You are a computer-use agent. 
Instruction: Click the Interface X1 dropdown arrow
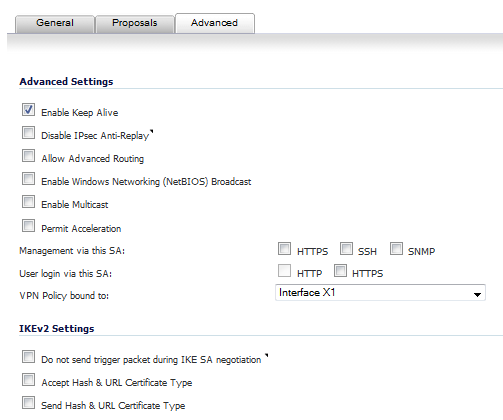[477, 294]
